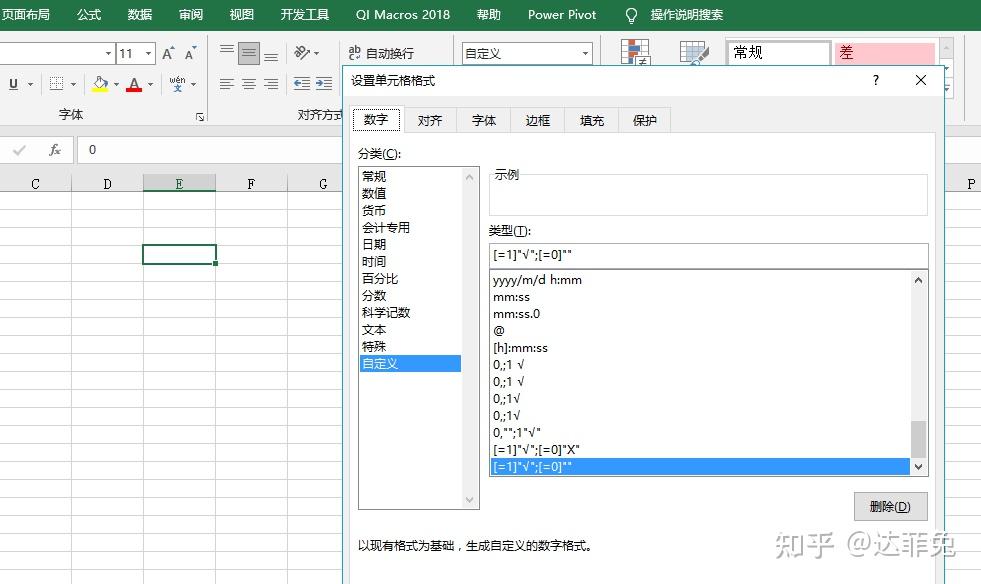The image size is (981, 584).
Task: Expand the borders dropdown arrow
Action: pos(73,84)
